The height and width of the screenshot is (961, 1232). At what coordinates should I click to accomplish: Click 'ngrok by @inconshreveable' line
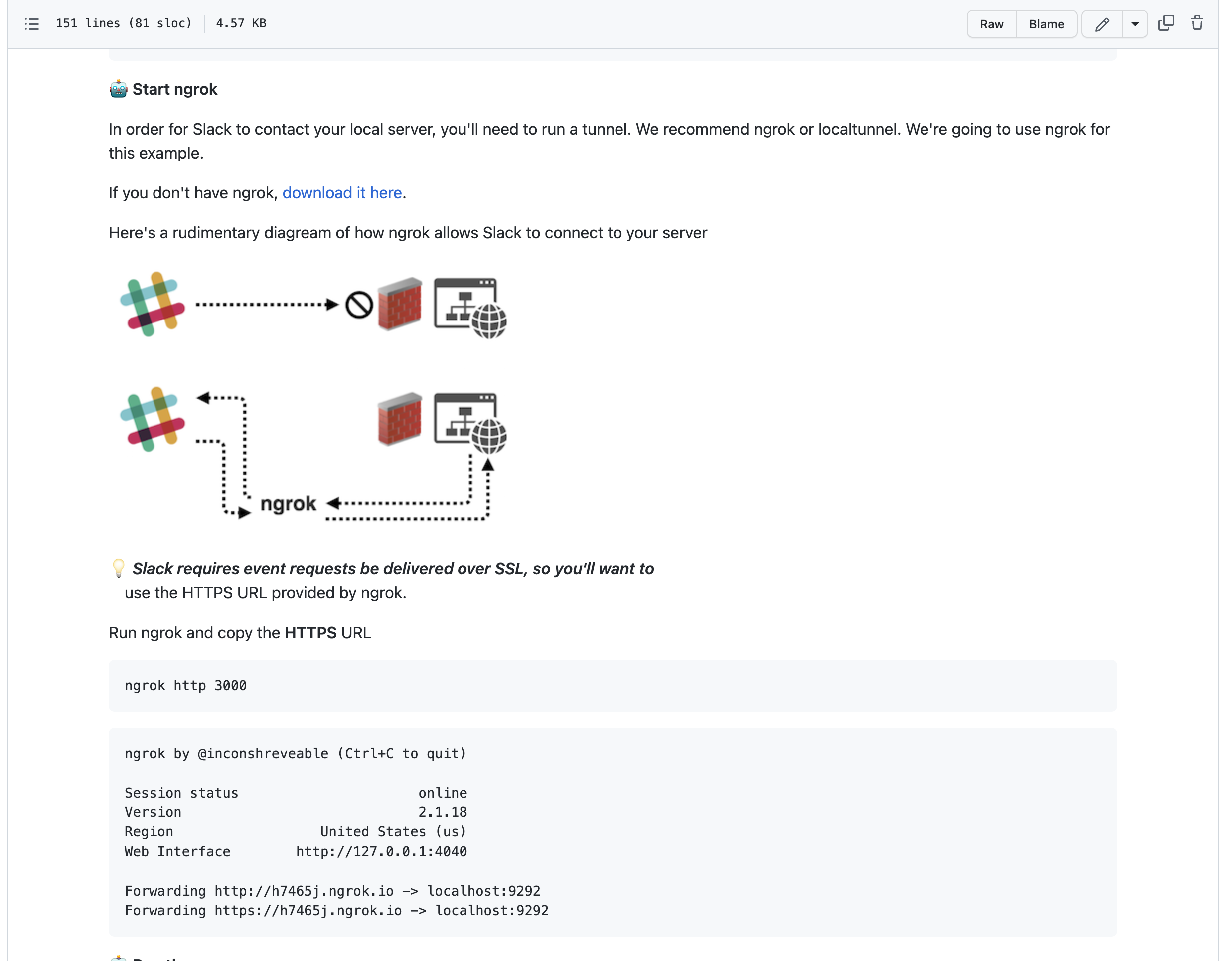[296, 753]
